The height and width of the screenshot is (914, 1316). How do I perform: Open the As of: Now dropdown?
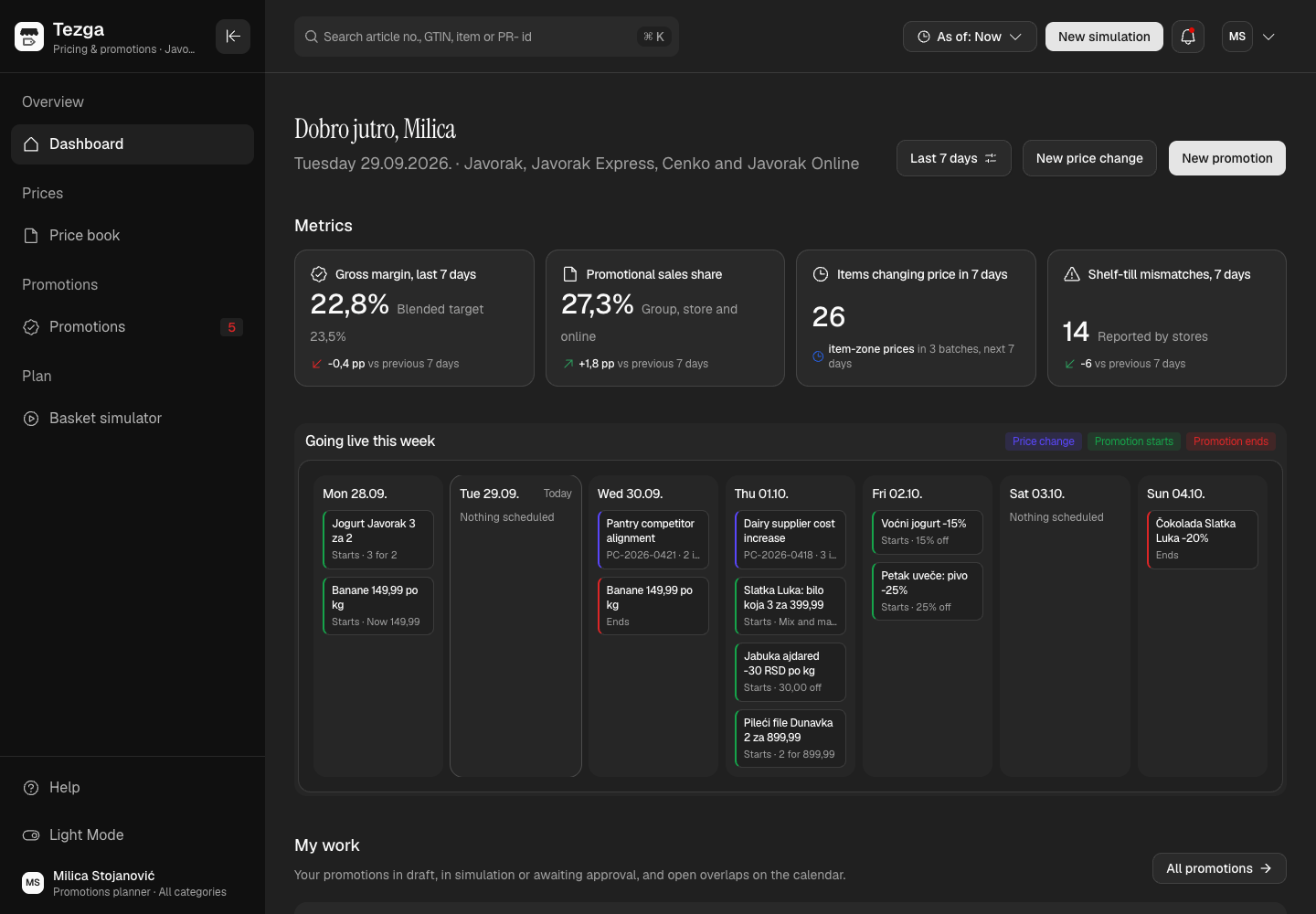click(x=970, y=37)
